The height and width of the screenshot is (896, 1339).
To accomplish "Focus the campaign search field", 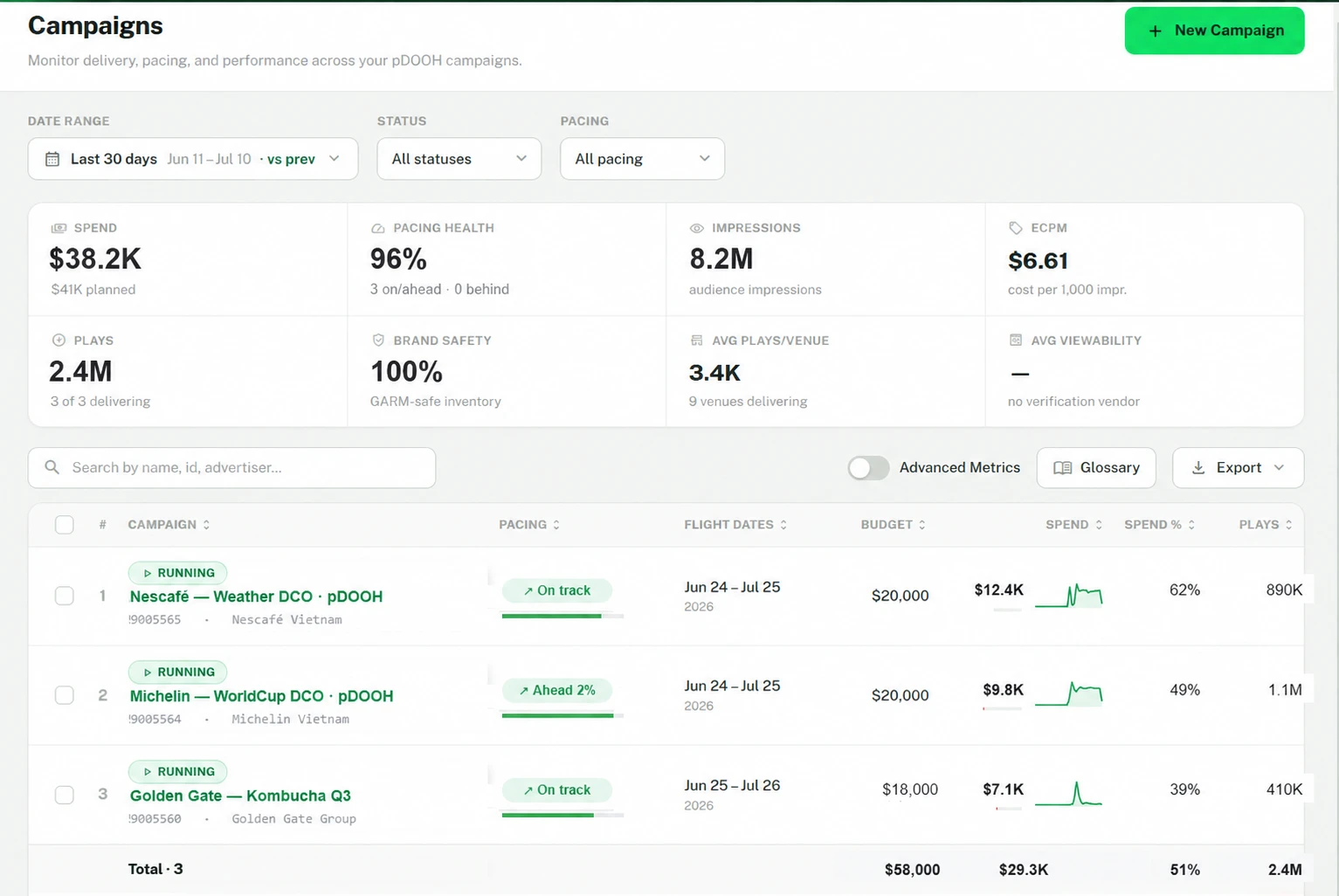I will click(x=231, y=468).
